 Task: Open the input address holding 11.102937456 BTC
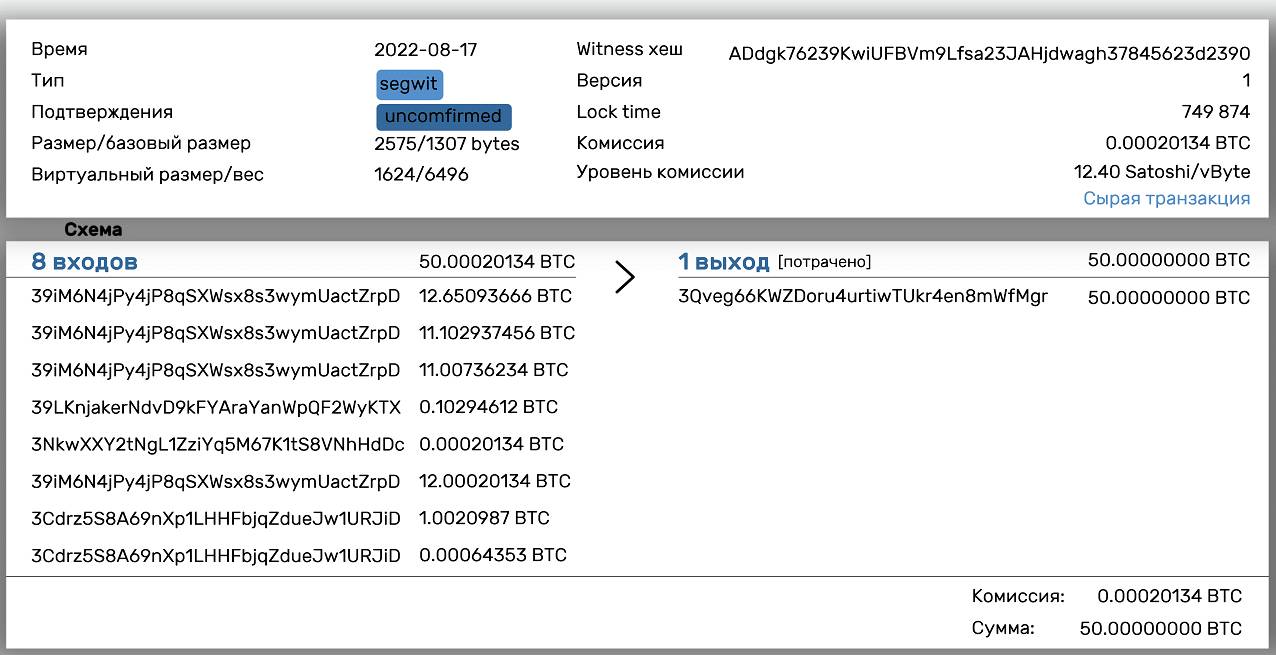[x=216, y=333]
